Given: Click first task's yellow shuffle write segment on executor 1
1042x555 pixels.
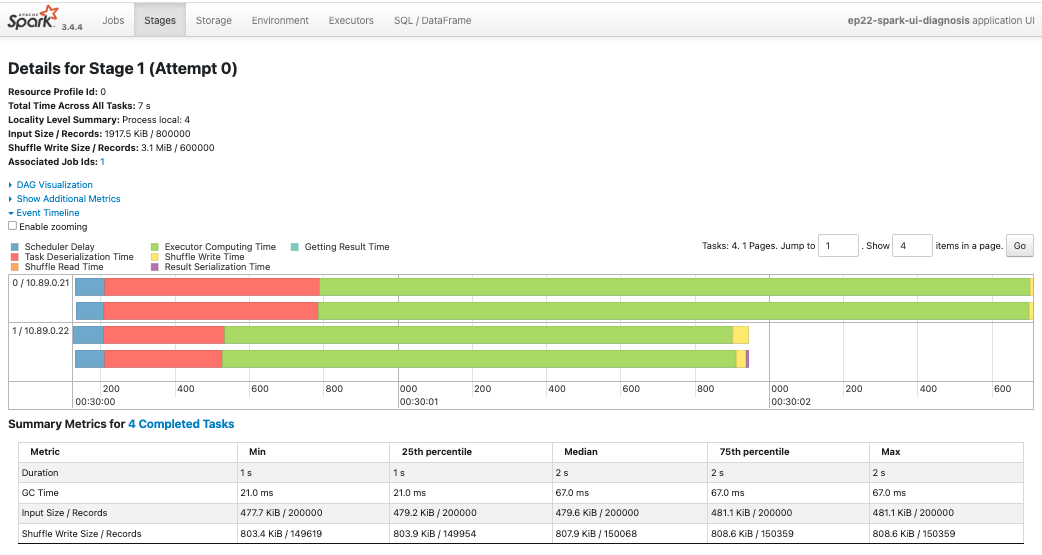Looking at the screenshot, I should click(740, 335).
